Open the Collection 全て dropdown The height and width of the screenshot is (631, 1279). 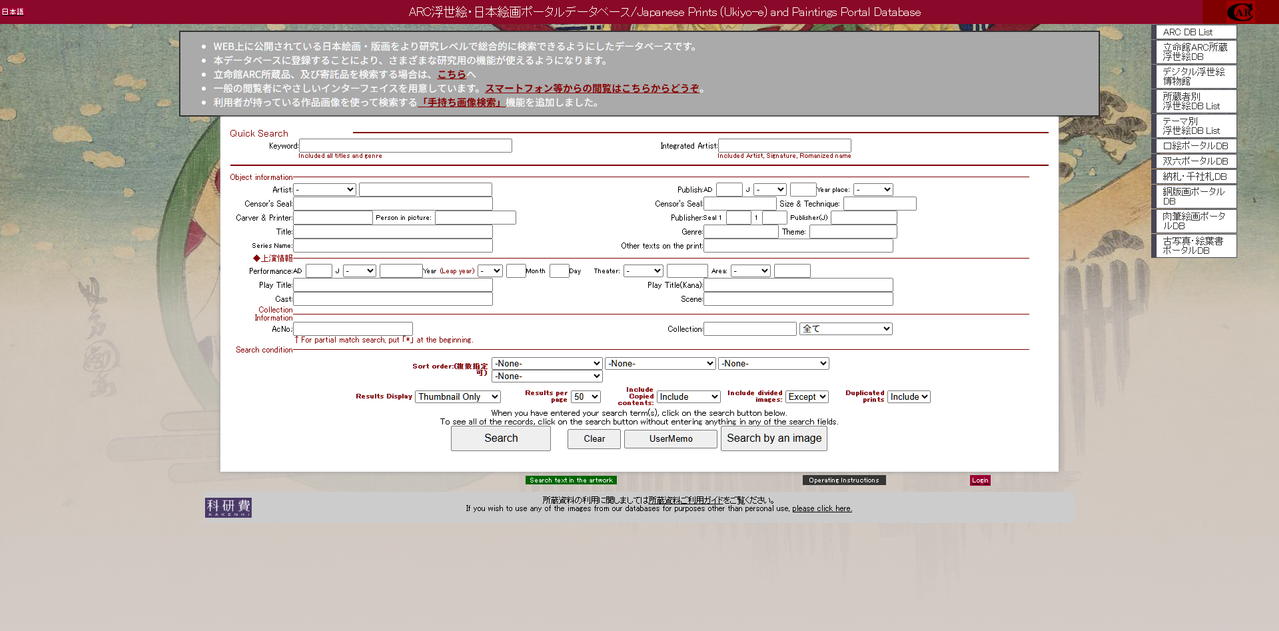coord(846,329)
